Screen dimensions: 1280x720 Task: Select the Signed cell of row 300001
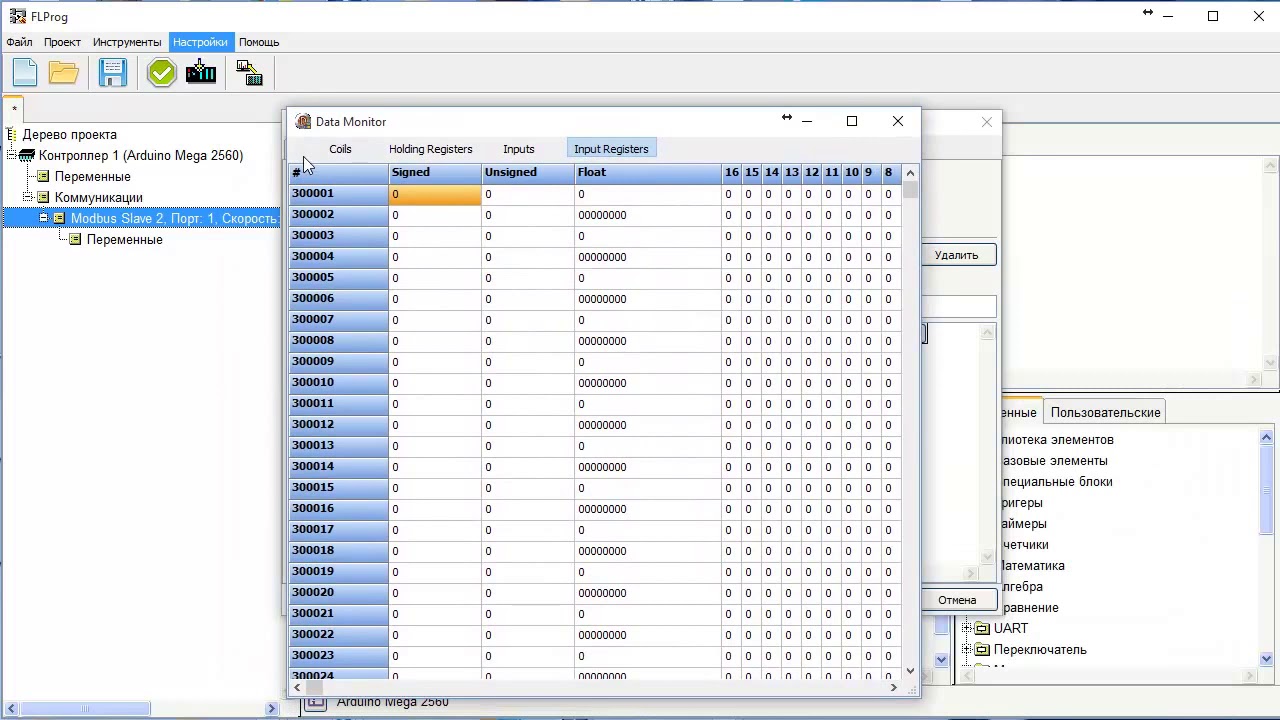(435, 194)
